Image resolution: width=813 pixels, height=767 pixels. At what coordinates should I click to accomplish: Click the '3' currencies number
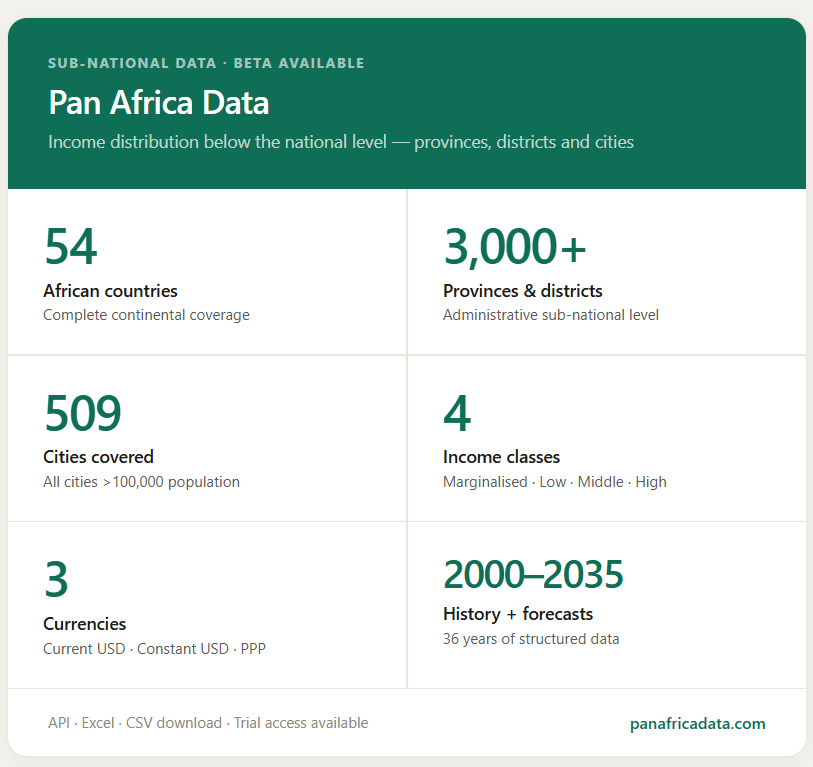(x=57, y=580)
